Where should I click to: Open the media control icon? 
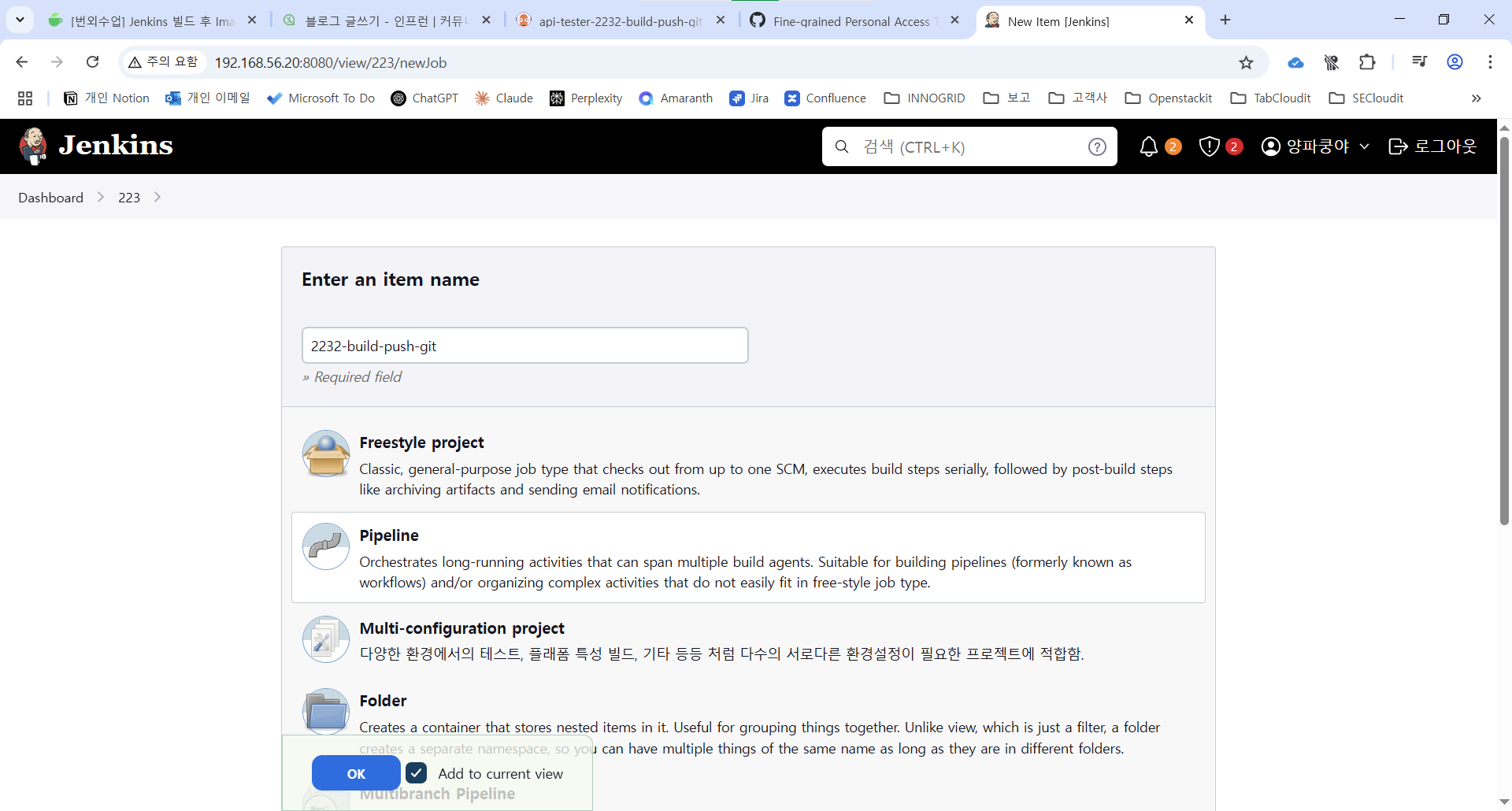(1419, 62)
